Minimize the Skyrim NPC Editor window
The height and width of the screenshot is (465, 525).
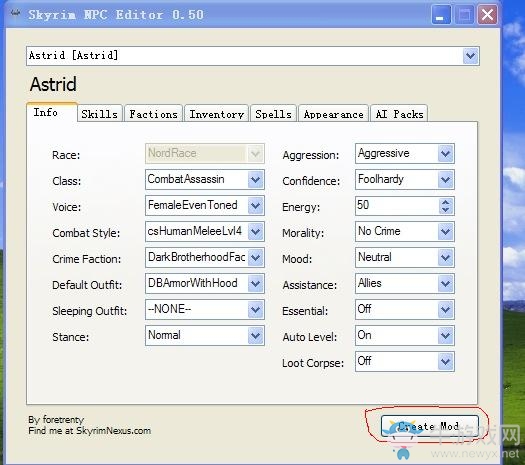(x=441, y=15)
